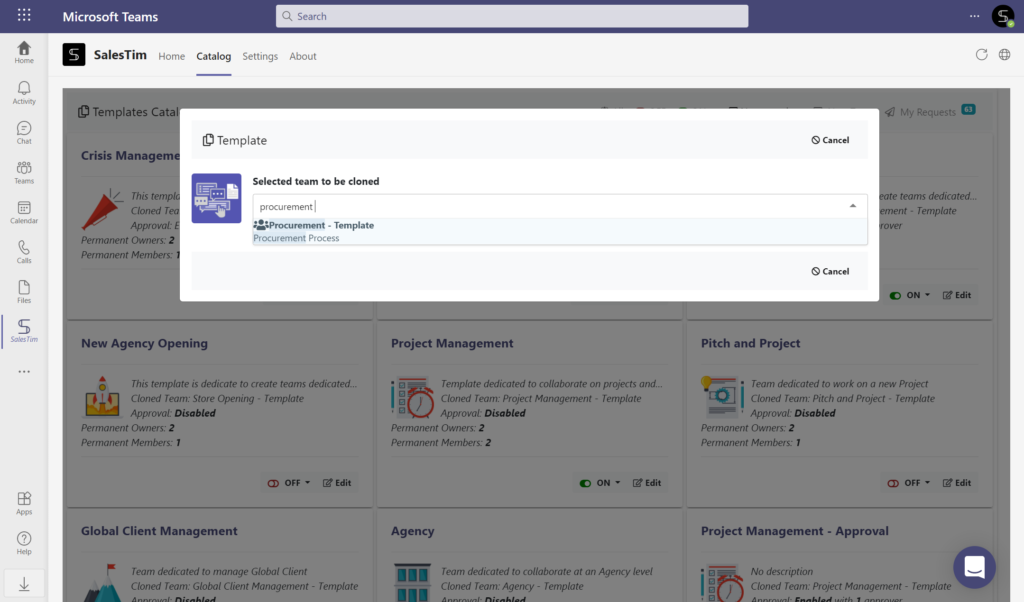Collapse the team selection dropdown arrow
This screenshot has height=602, width=1024.
pyautogui.click(x=853, y=206)
